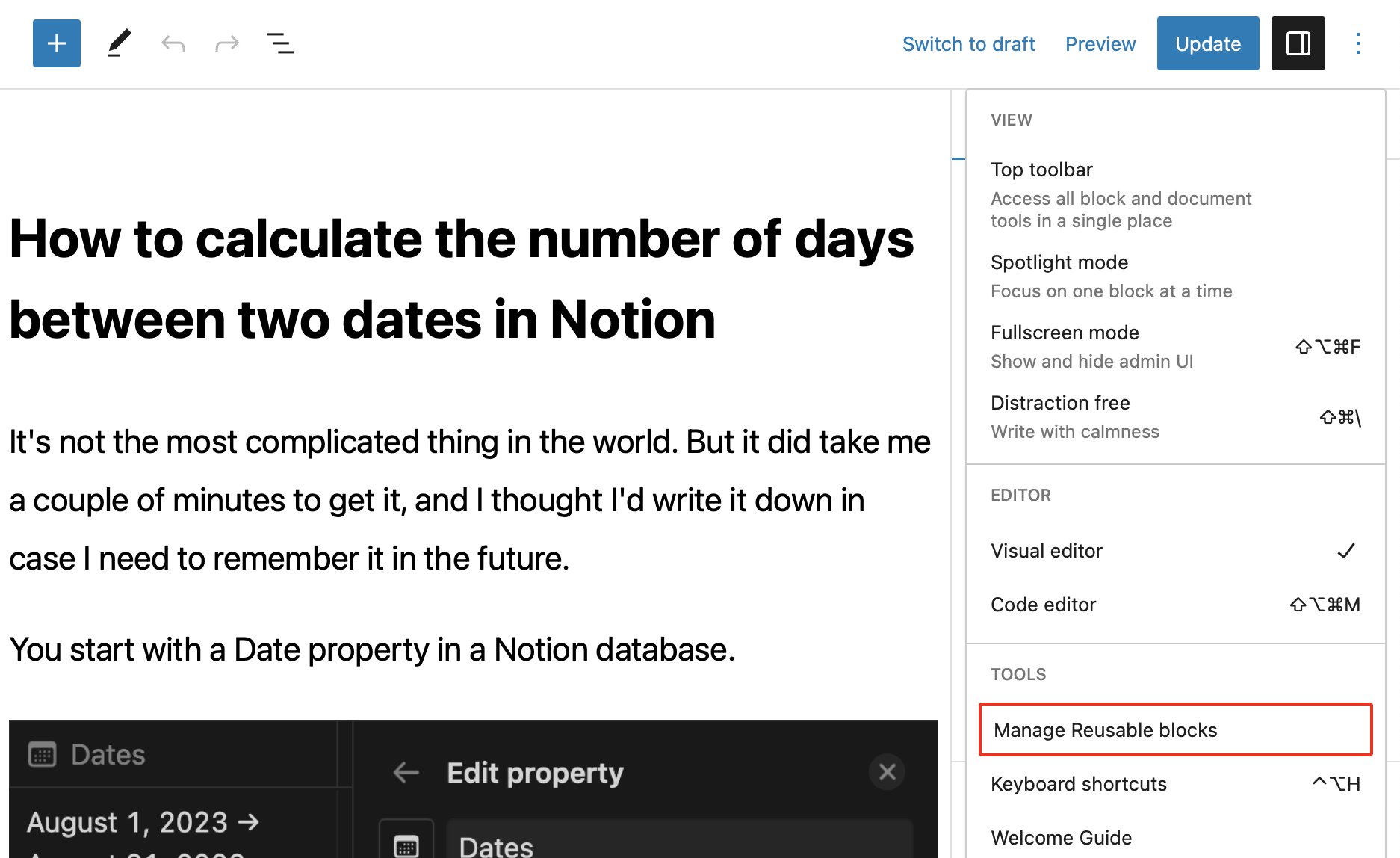
Task: Open the Document Overview list view
Action: click(281, 43)
